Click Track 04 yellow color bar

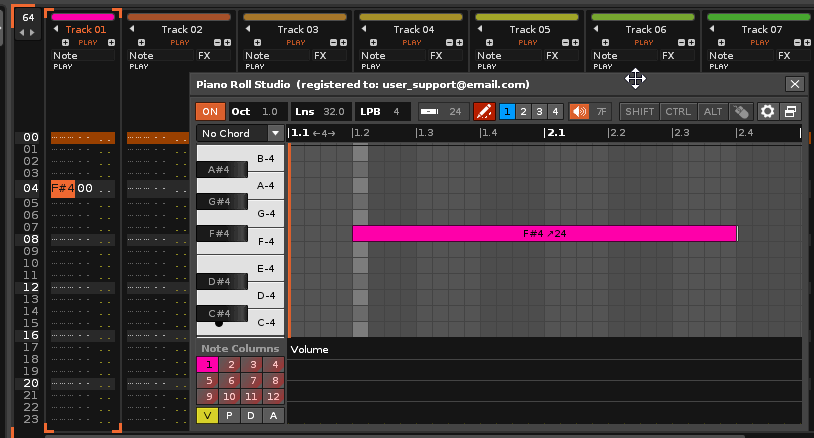pos(411,17)
